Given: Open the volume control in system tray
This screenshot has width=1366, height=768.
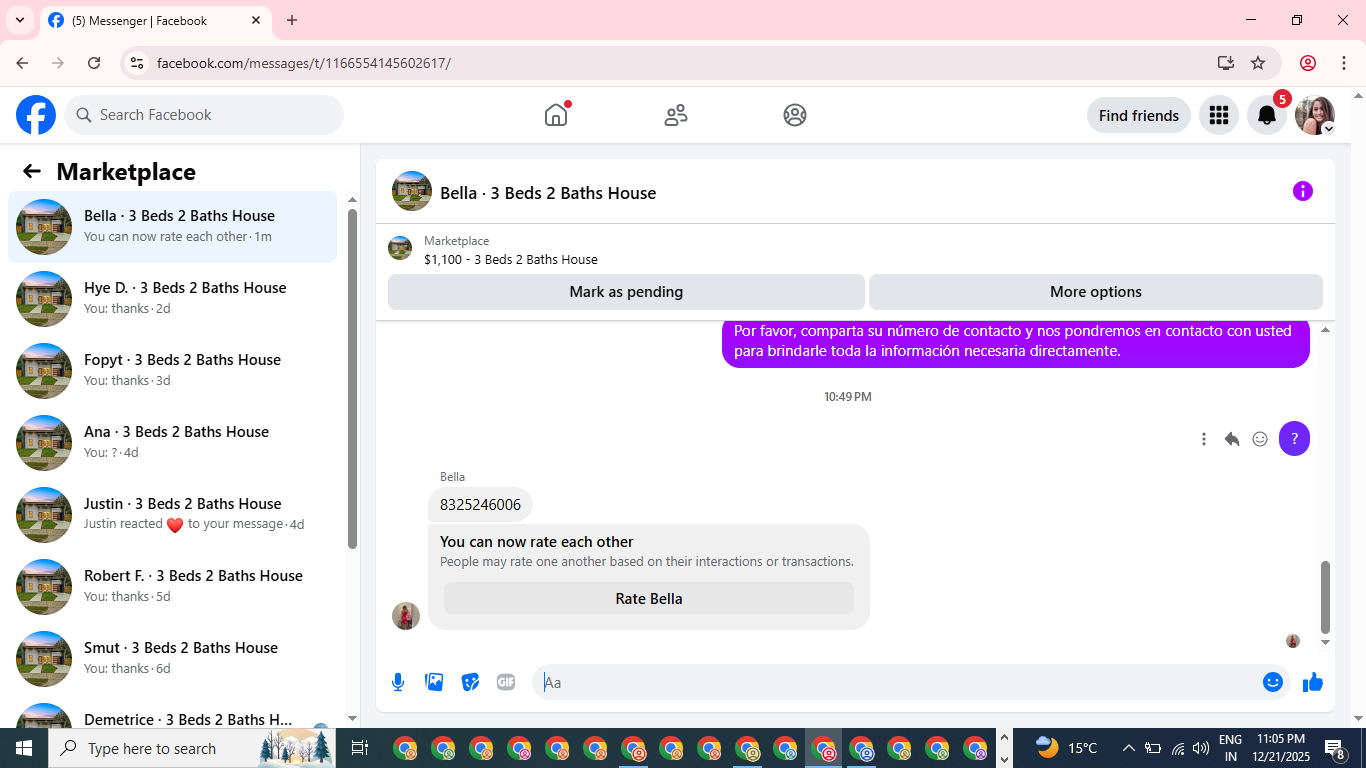Looking at the screenshot, I should (x=1201, y=748).
